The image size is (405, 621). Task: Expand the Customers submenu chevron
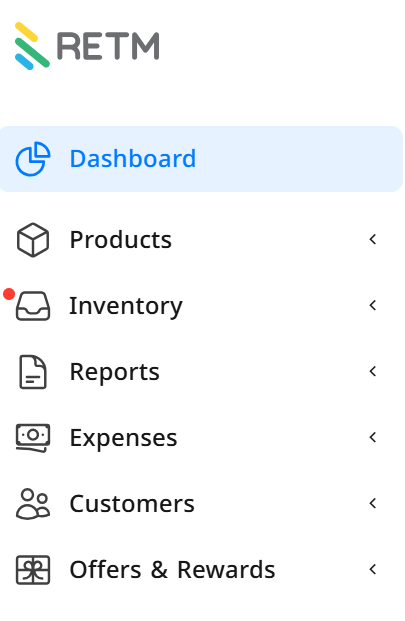click(373, 503)
